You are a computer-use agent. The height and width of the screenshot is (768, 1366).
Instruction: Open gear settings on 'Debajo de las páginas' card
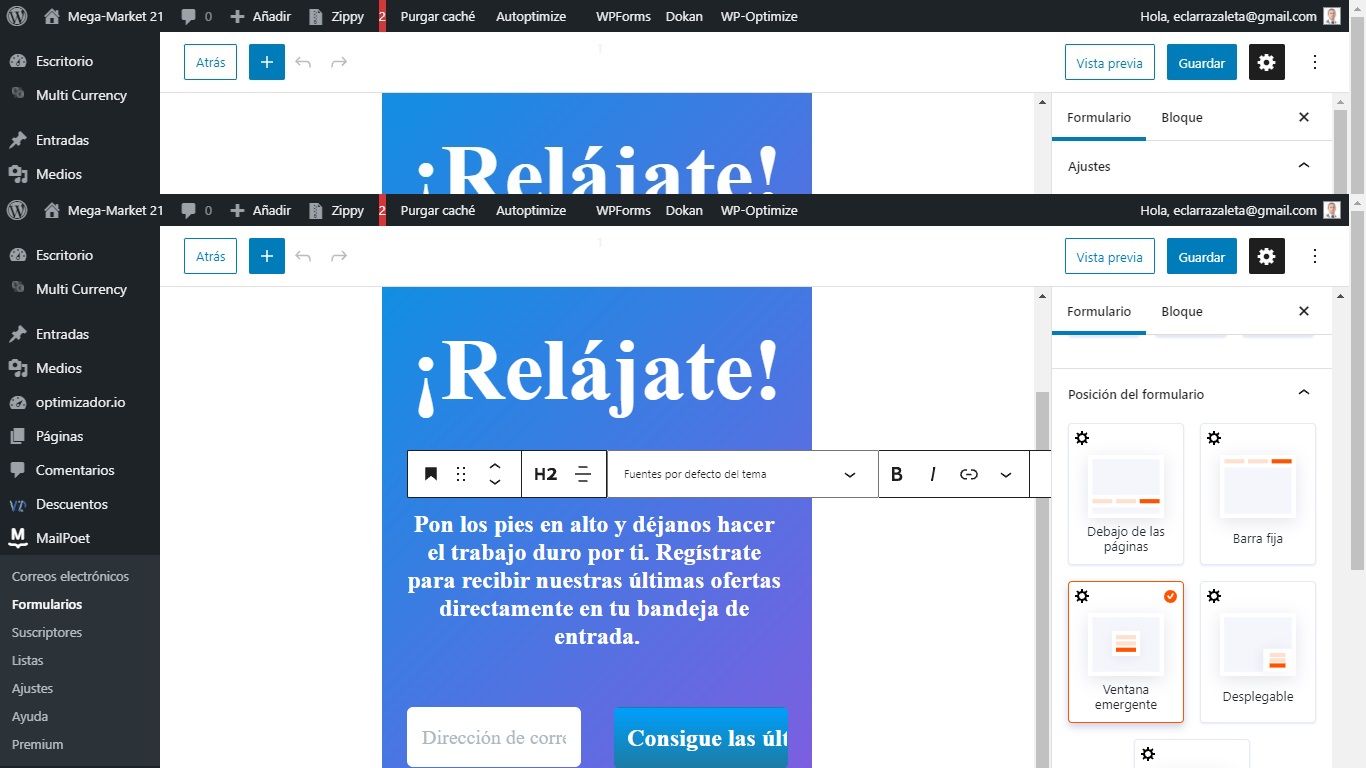tap(1081, 438)
